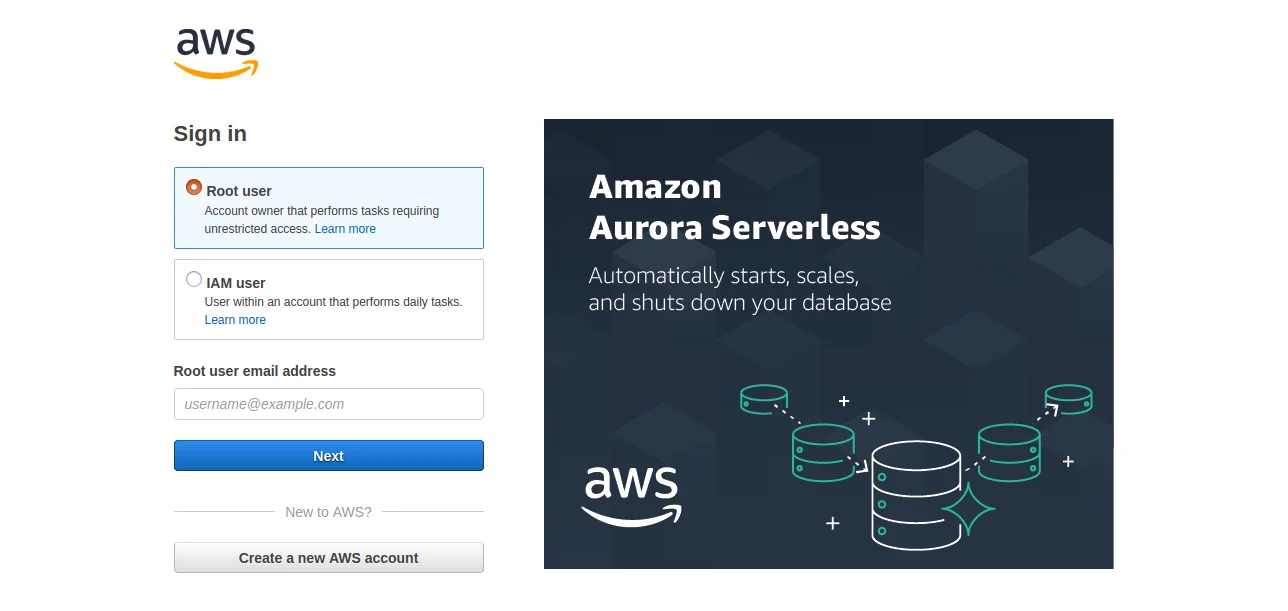1288x611 pixels.
Task: Click the green database left of the white one
Action: pyautogui.click(x=823, y=450)
